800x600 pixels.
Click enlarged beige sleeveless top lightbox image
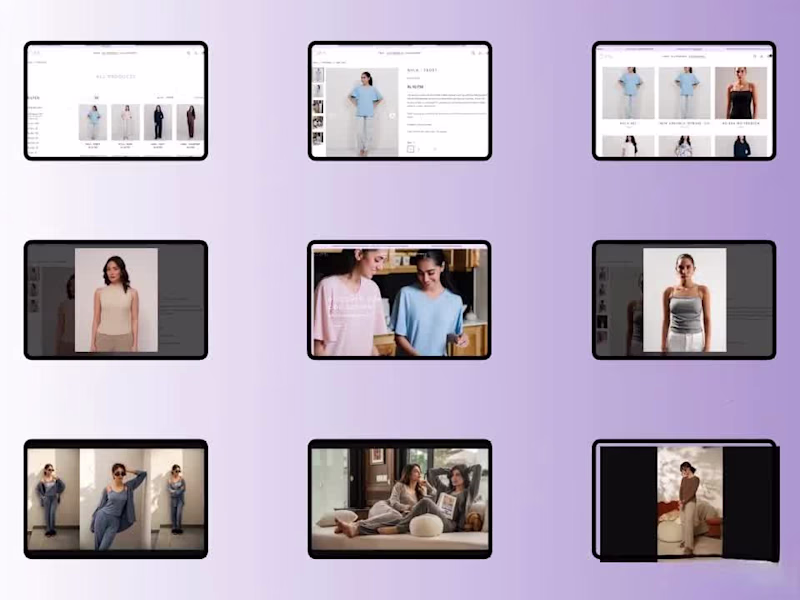coord(116,300)
